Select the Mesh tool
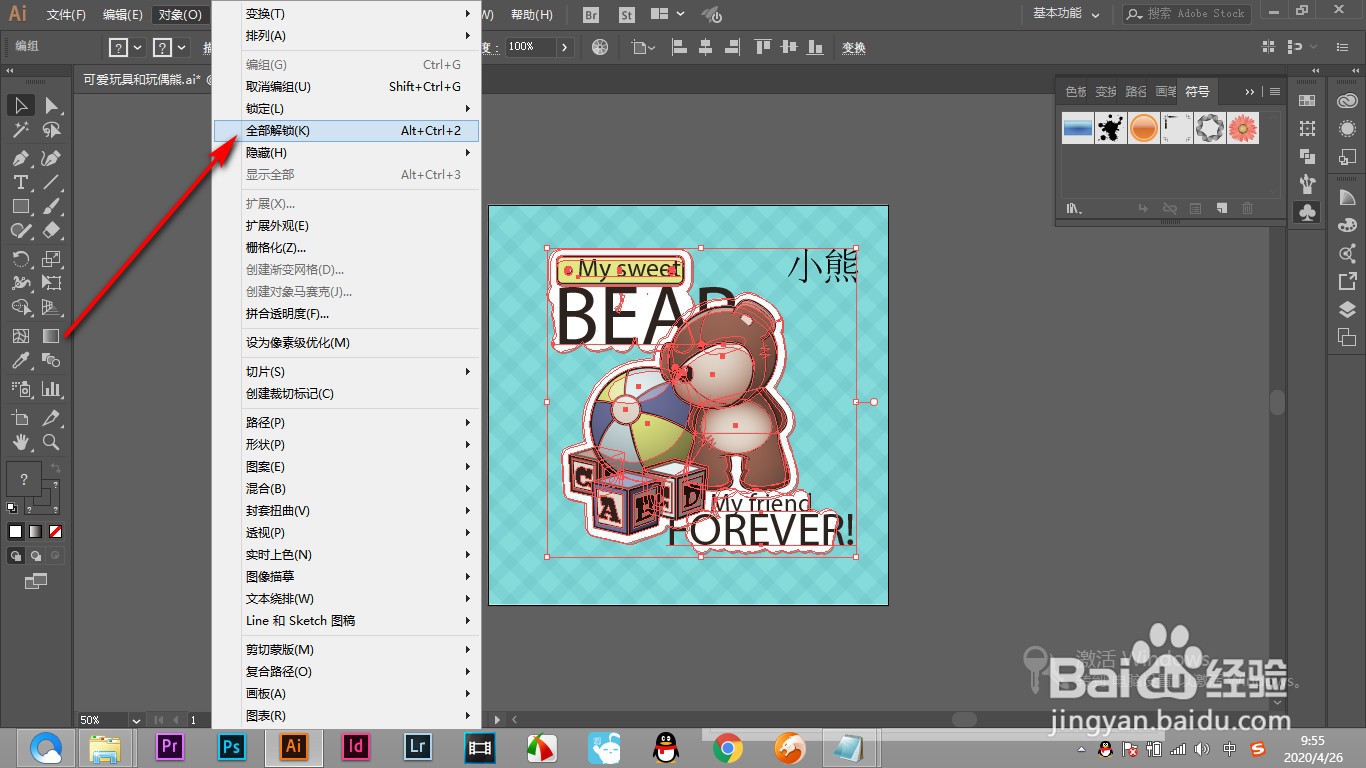 pos(21,336)
